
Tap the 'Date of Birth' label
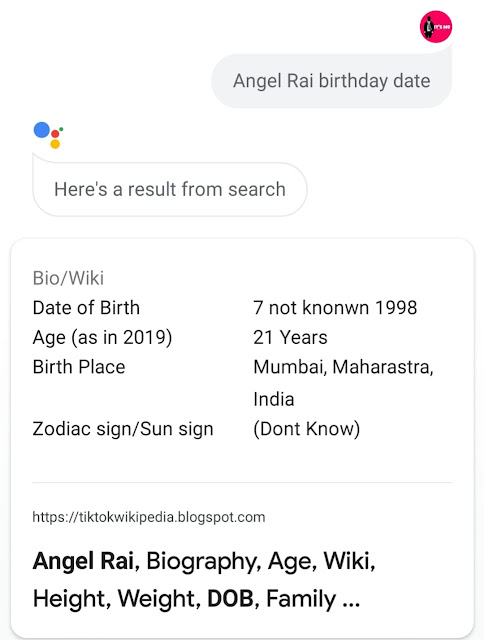86,308
